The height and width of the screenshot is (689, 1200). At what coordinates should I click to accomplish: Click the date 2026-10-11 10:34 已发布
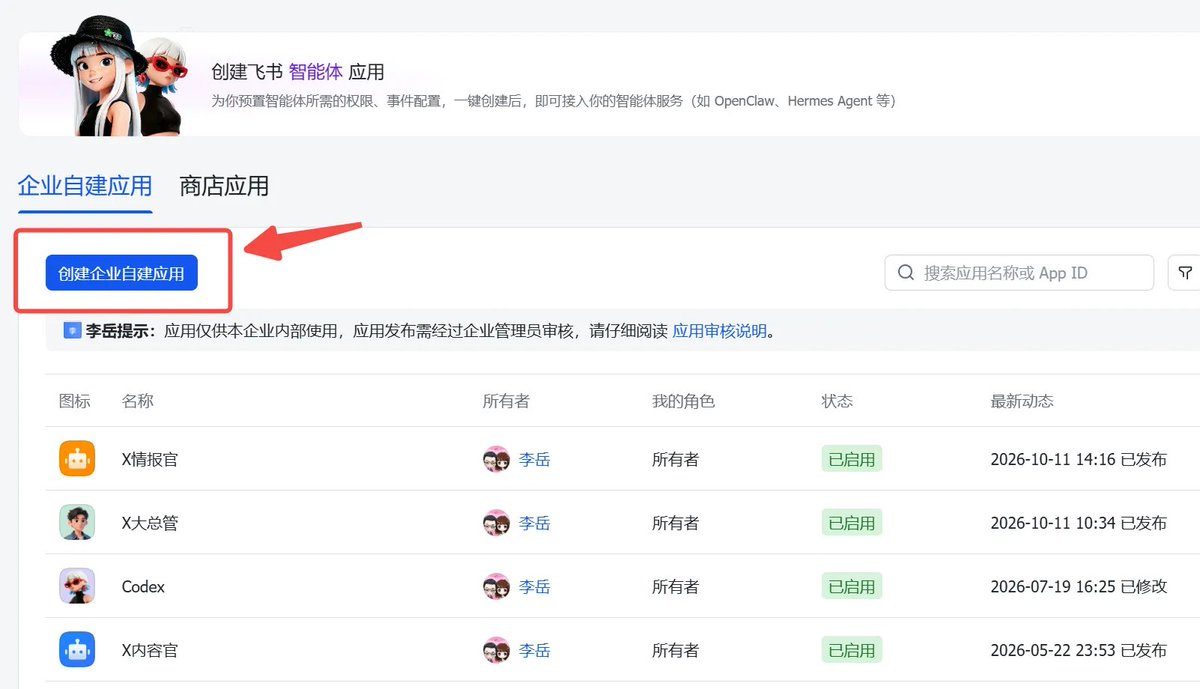point(1079,523)
